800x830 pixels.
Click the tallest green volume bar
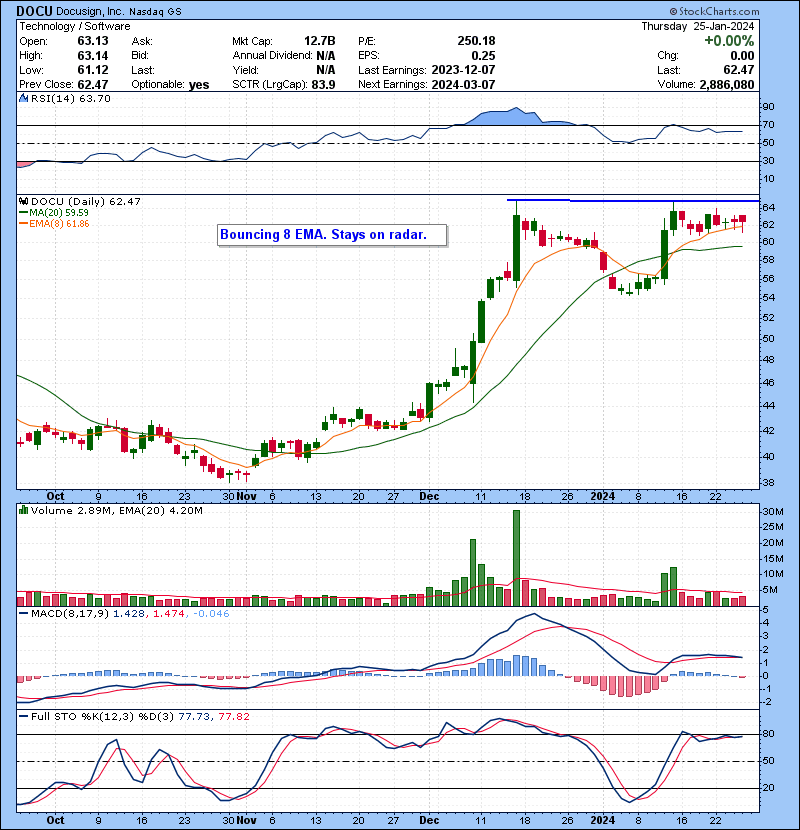517,558
